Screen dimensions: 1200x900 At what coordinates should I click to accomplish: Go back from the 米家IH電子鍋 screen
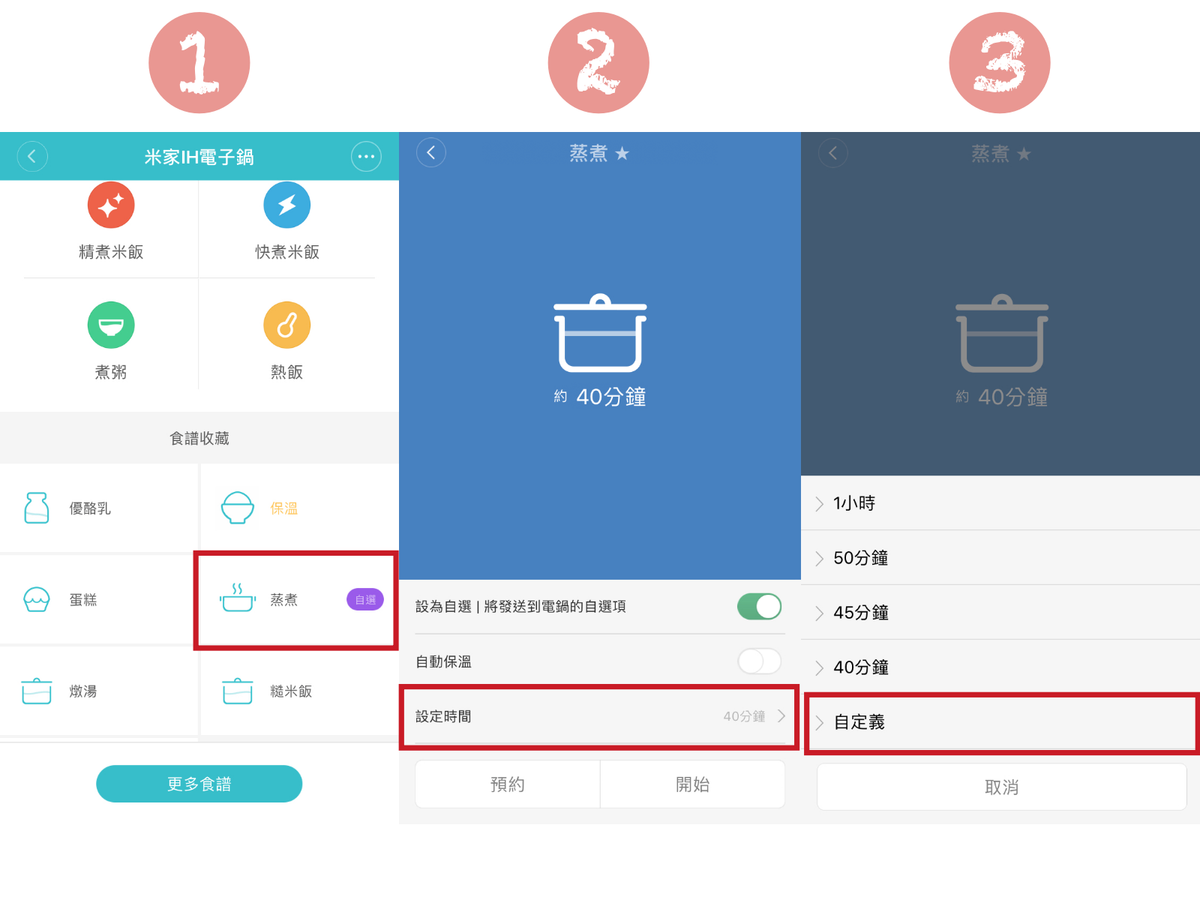32,156
